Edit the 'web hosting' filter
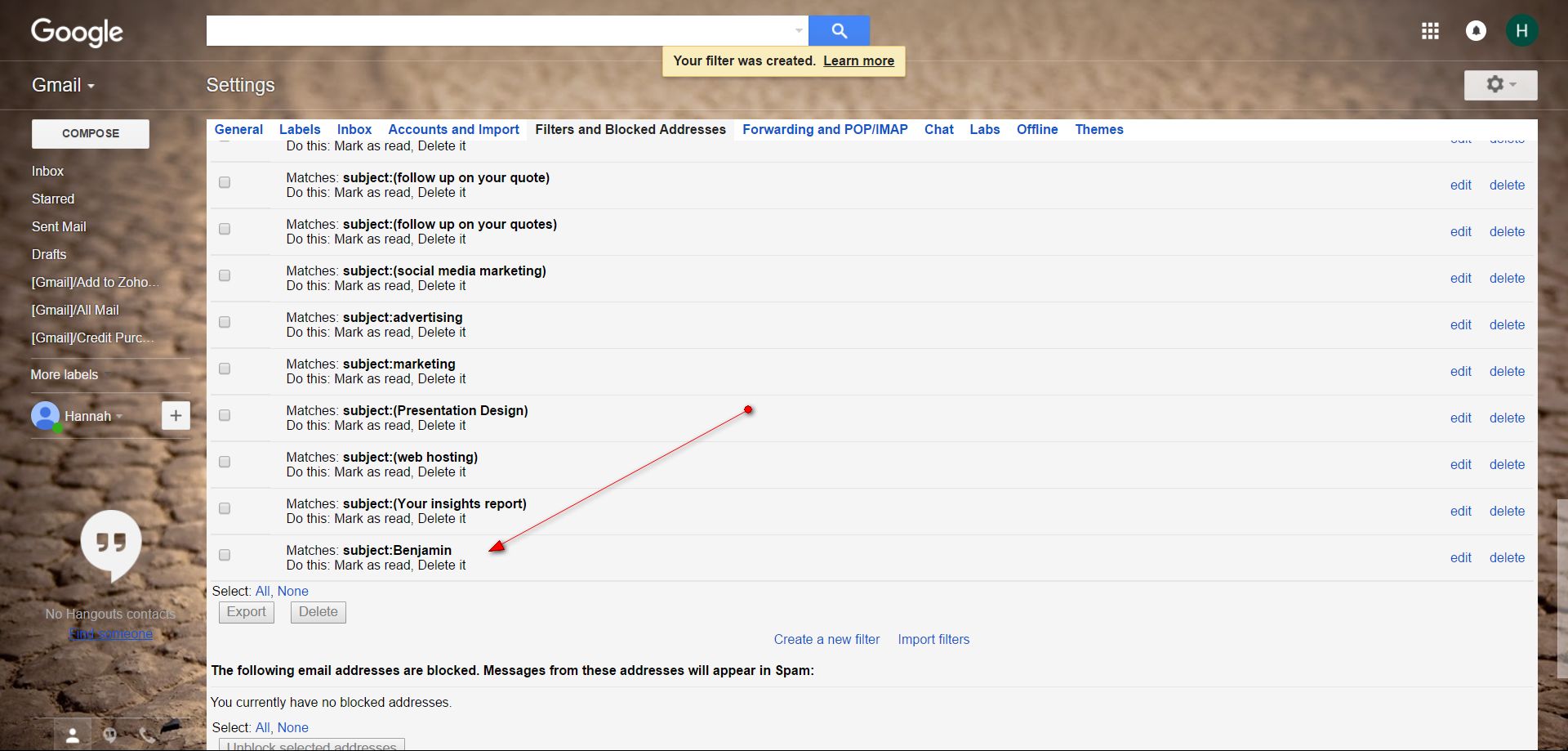The width and height of the screenshot is (1568, 751). coord(1461,464)
